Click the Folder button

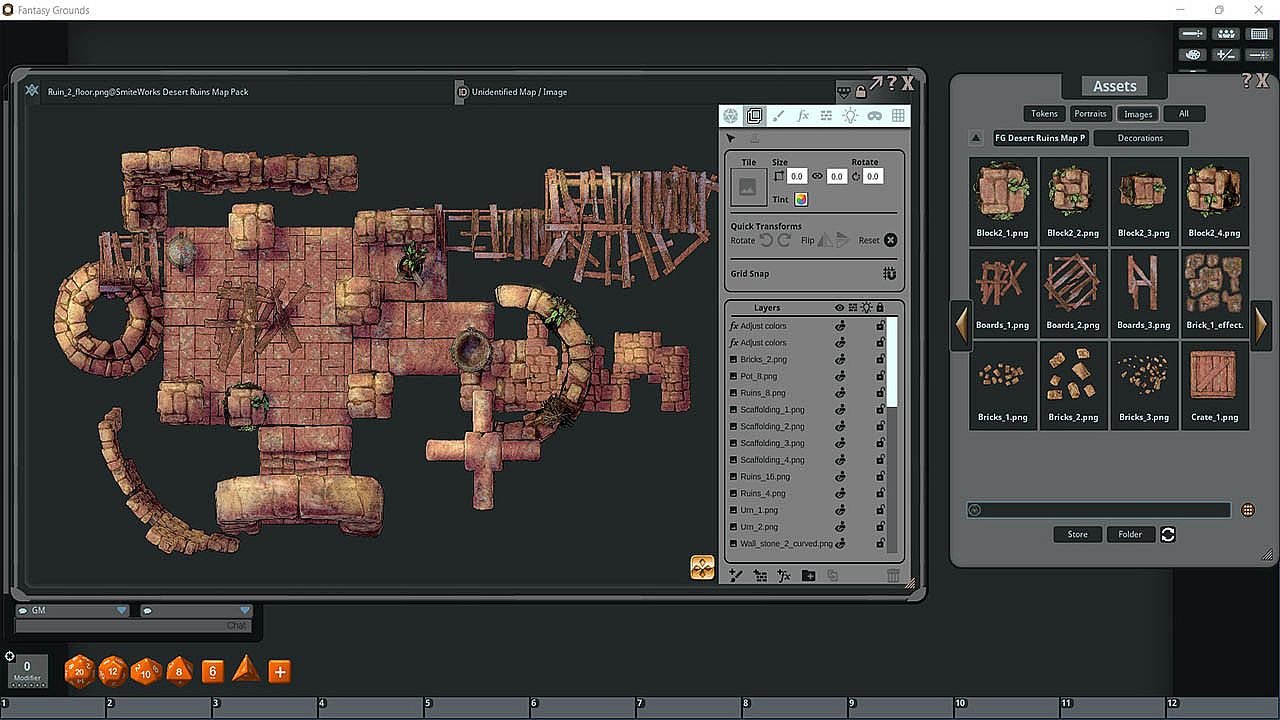pyautogui.click(x=1130, y=534)
